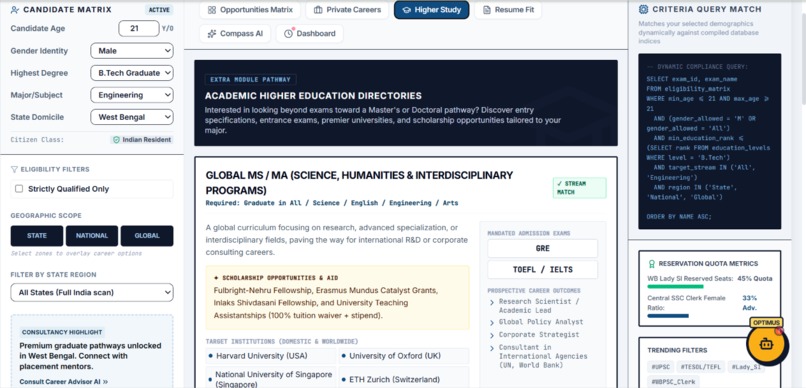Click the Private Careers building icon
Screen dimensions: 806x388
tap(318, 10)
